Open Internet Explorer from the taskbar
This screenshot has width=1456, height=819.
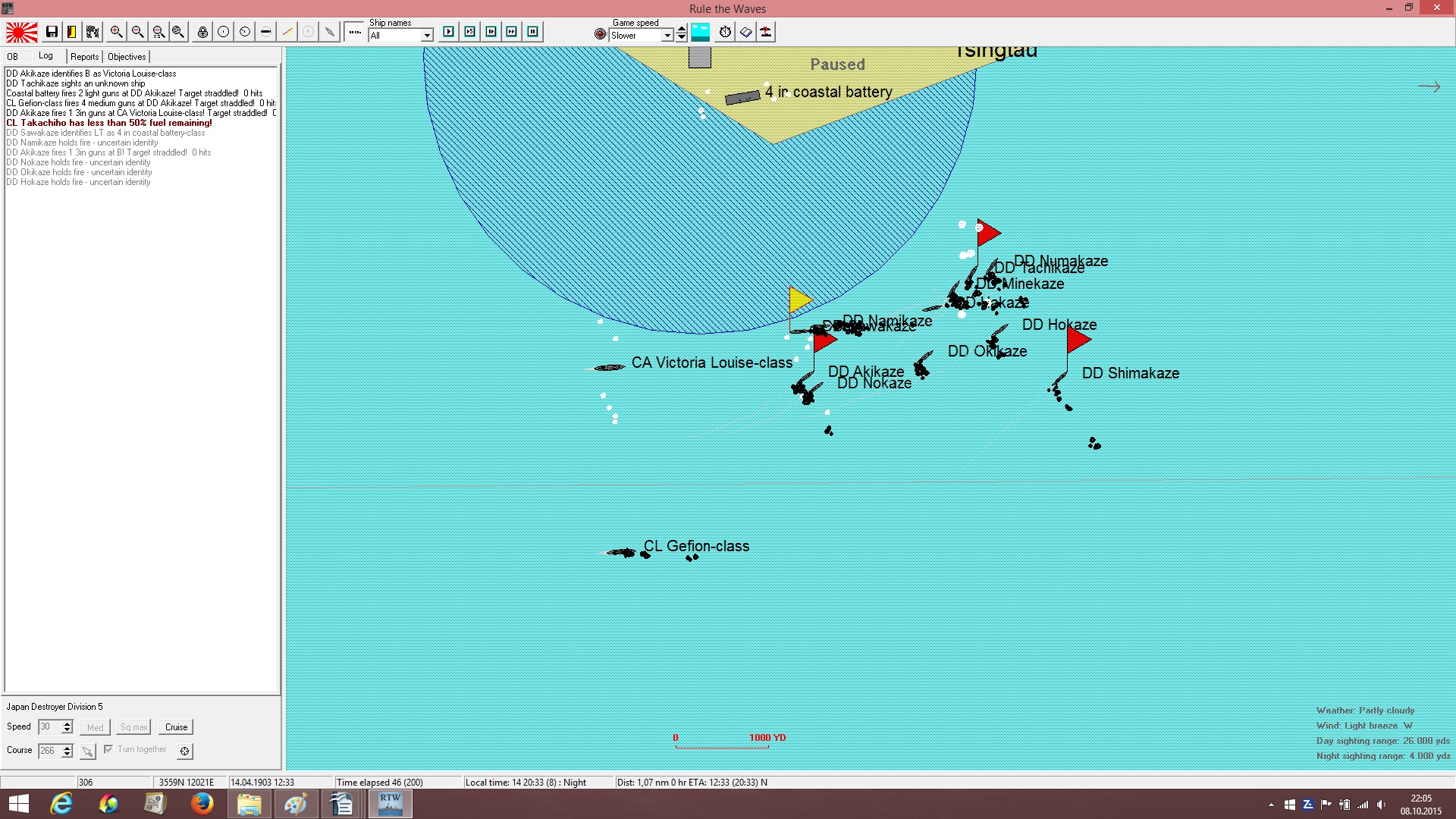point(61,804)
